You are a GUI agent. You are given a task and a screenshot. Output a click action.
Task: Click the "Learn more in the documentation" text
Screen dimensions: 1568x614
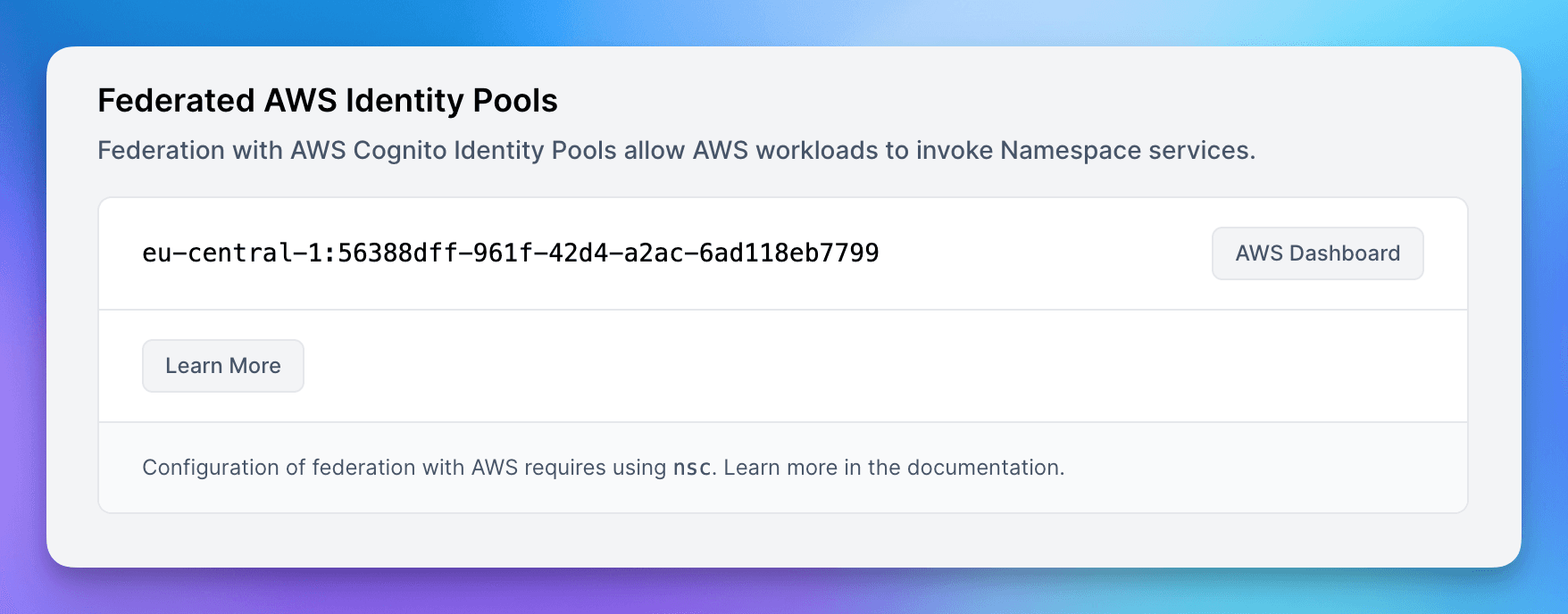[894, 468]
